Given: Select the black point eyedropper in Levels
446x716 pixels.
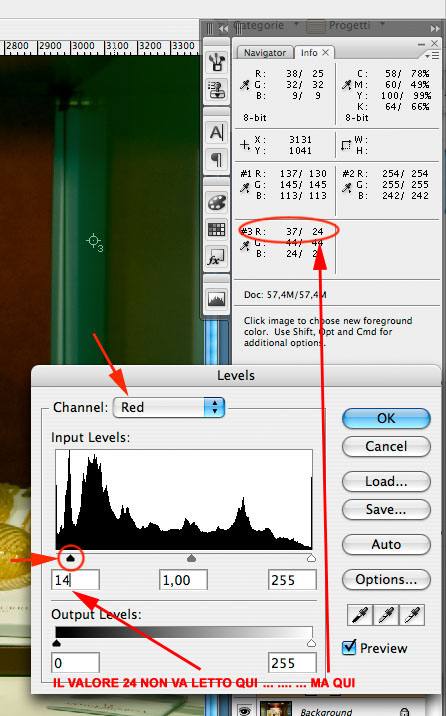Looking at the screenshot, I should [x=360, y=615].
